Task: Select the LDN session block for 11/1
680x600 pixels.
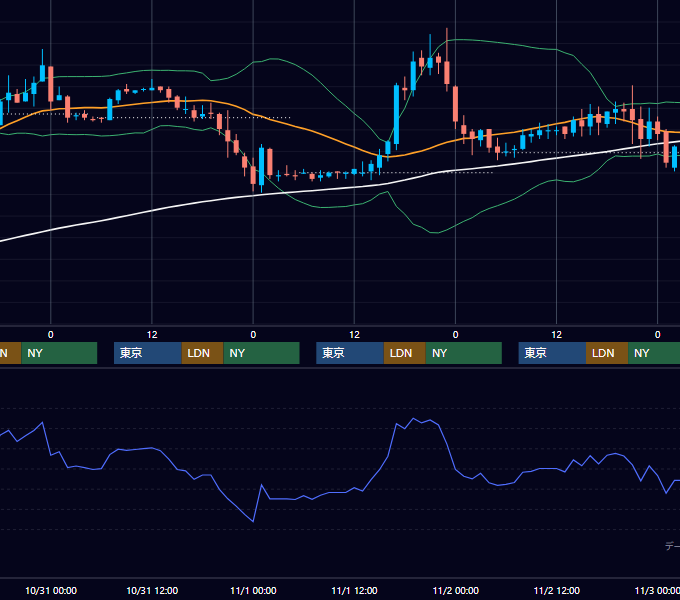Action: 405,353
